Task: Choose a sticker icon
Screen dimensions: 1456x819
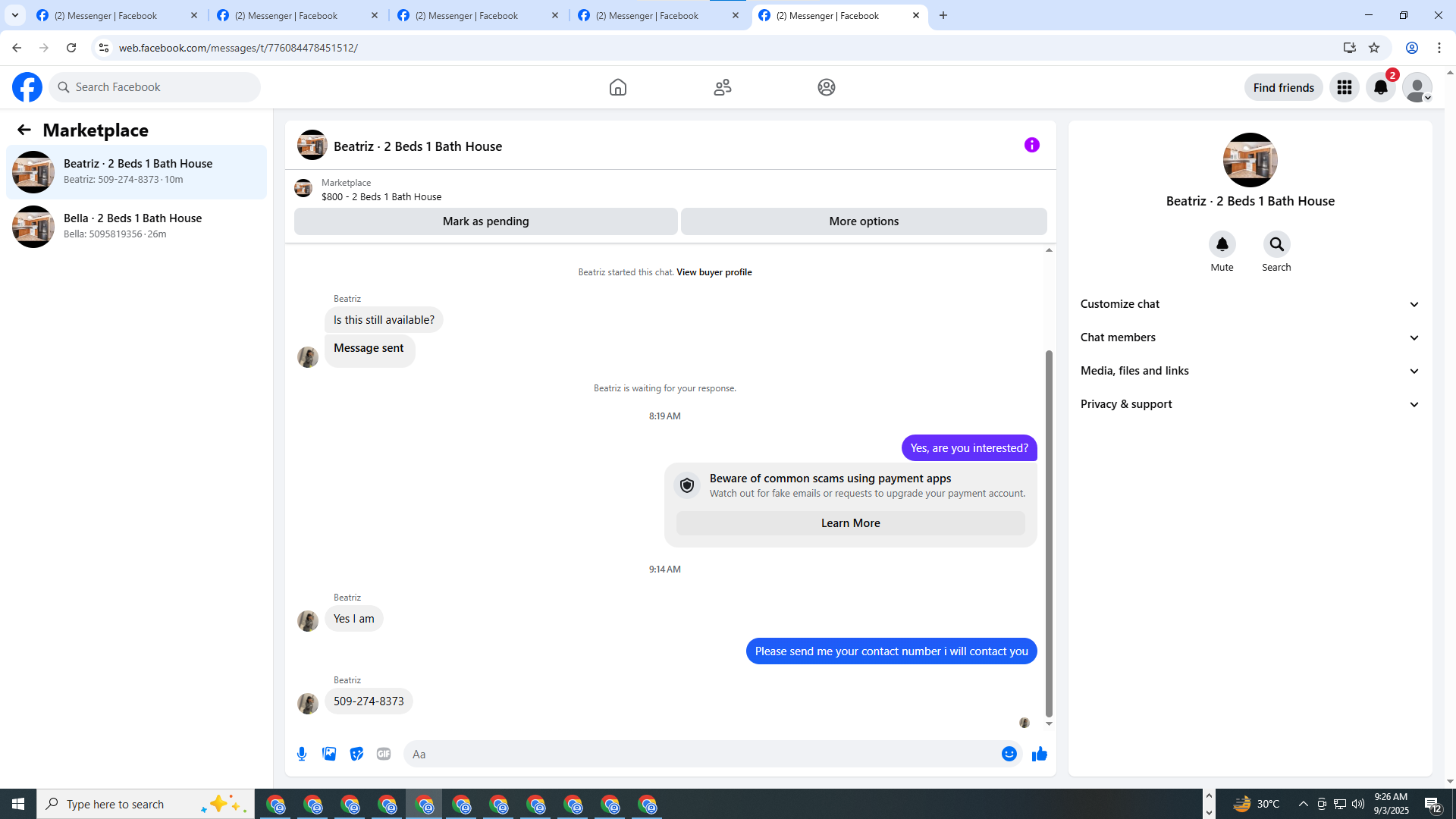Action: pyautogui.click(x=356, y=754)
